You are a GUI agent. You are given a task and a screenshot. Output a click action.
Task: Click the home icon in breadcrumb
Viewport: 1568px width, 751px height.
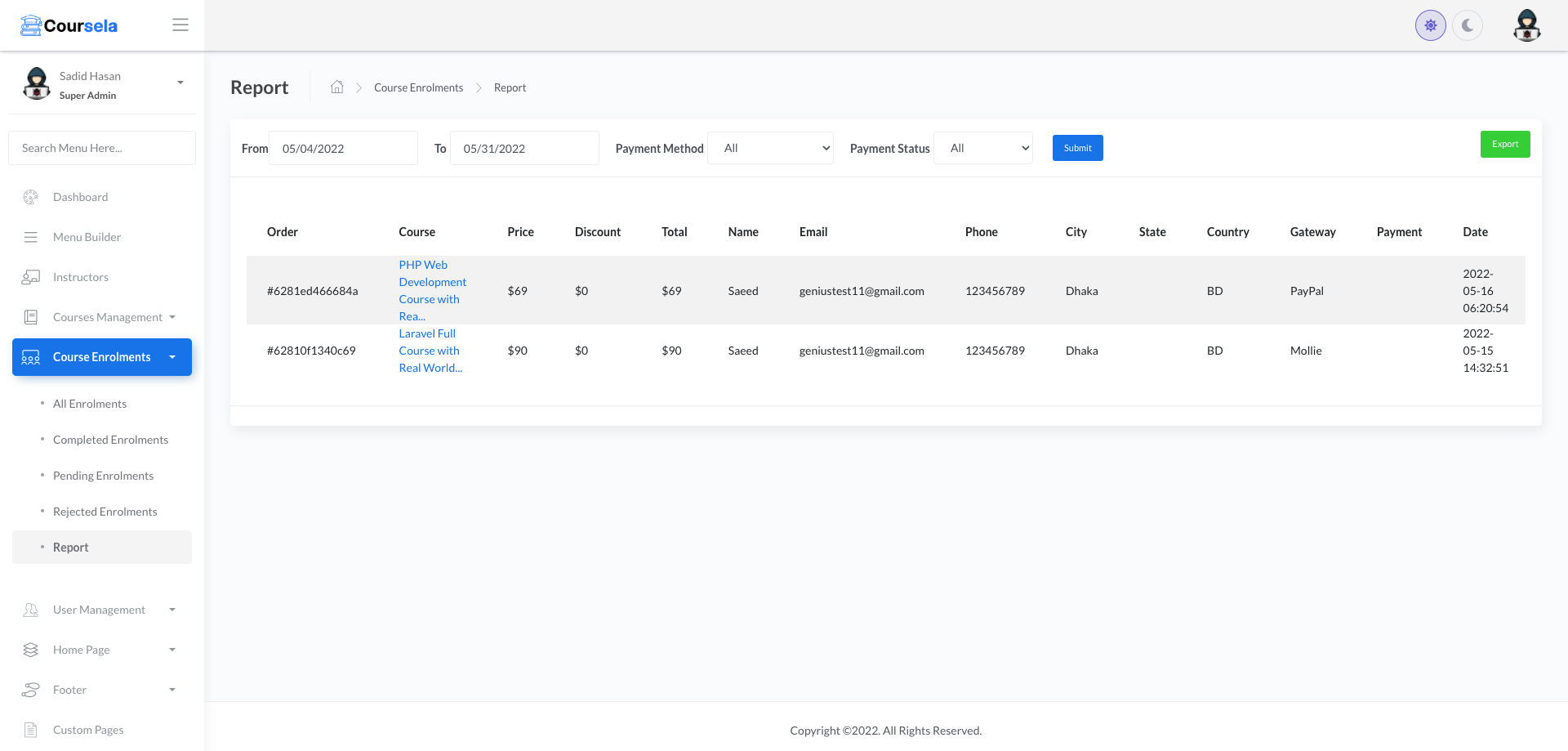click(x=336, y=87)
